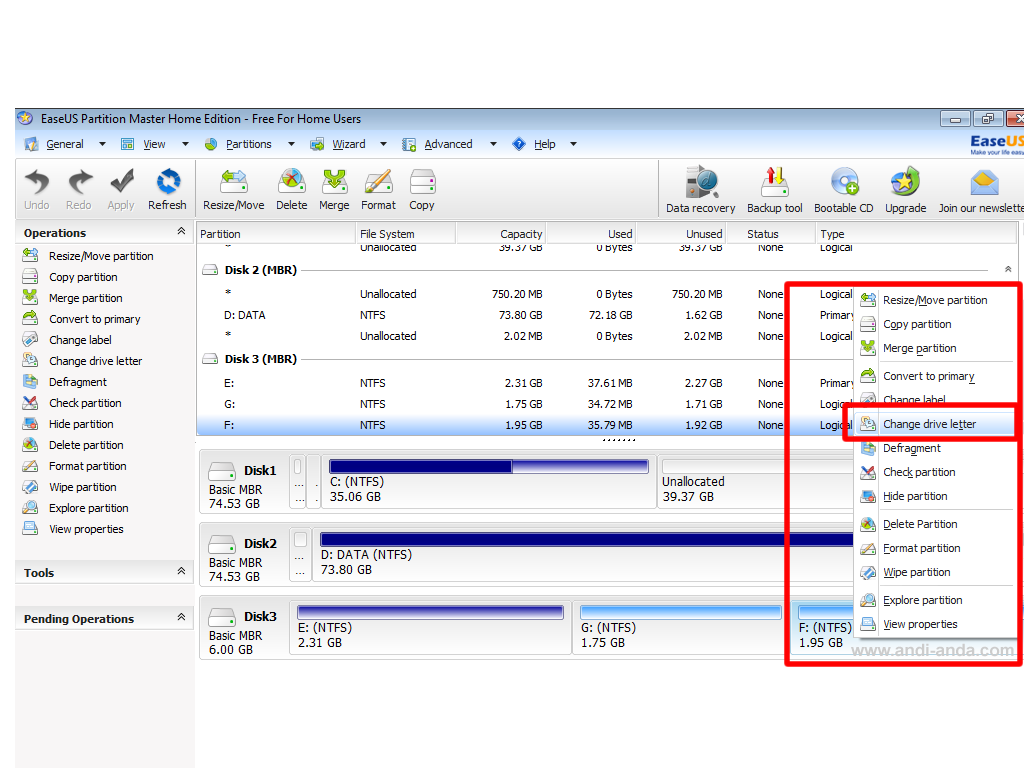Open the Partitions menu dropdown arrow
This screenshot has height=768, width=1024.
pyautogui.click(x=291, y=144)
